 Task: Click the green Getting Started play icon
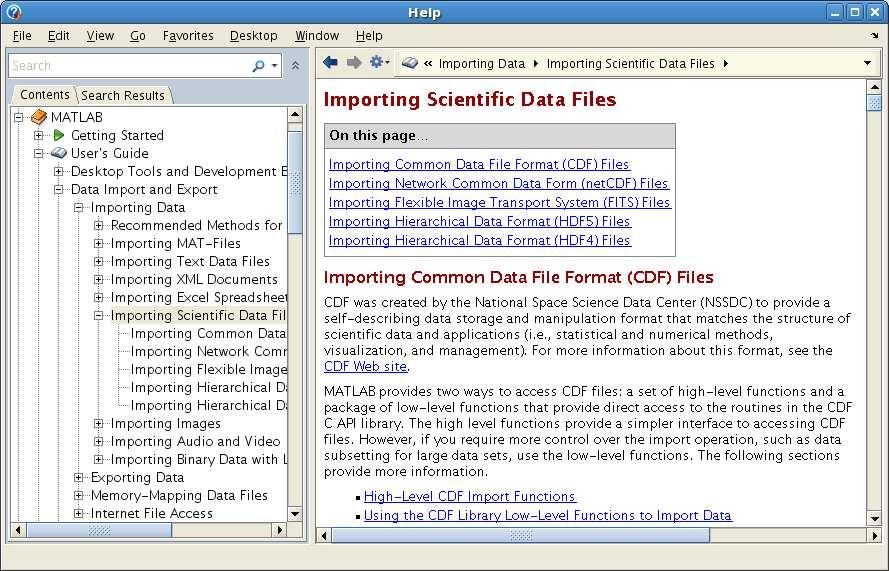click(59, 135)
